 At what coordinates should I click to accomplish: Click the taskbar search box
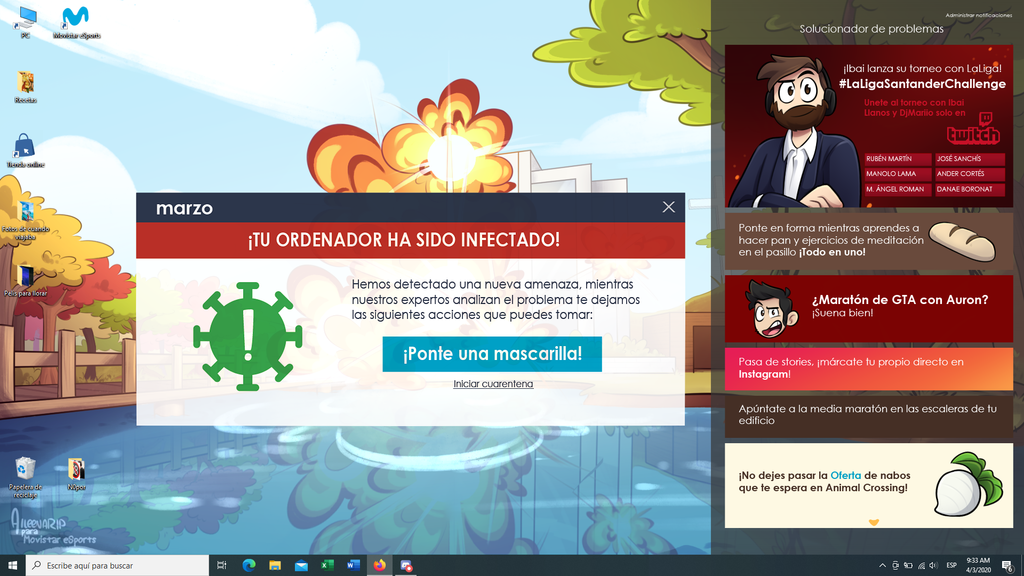pos(118,565)
